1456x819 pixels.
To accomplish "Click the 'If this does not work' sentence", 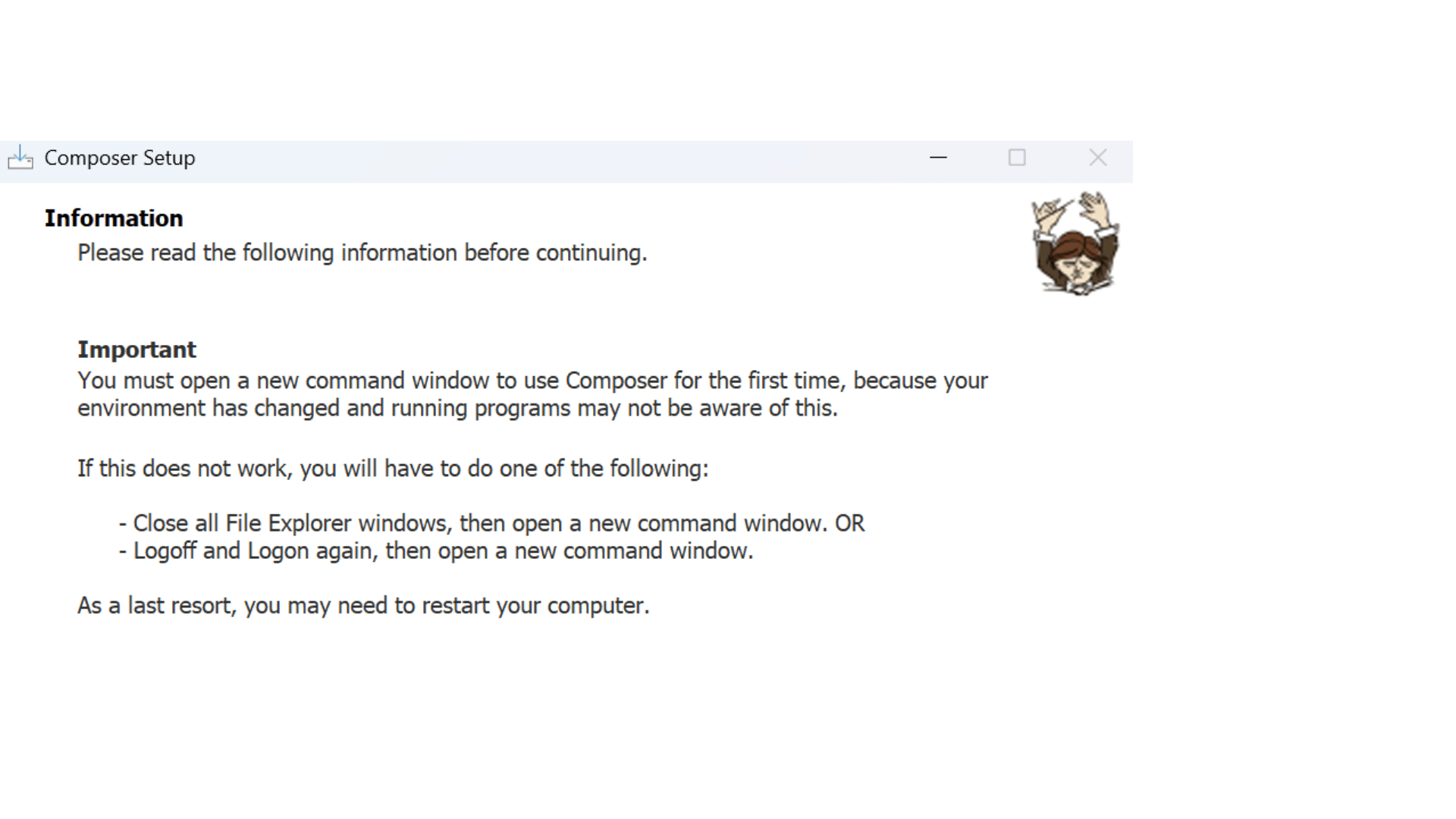I will click(393, 469).
